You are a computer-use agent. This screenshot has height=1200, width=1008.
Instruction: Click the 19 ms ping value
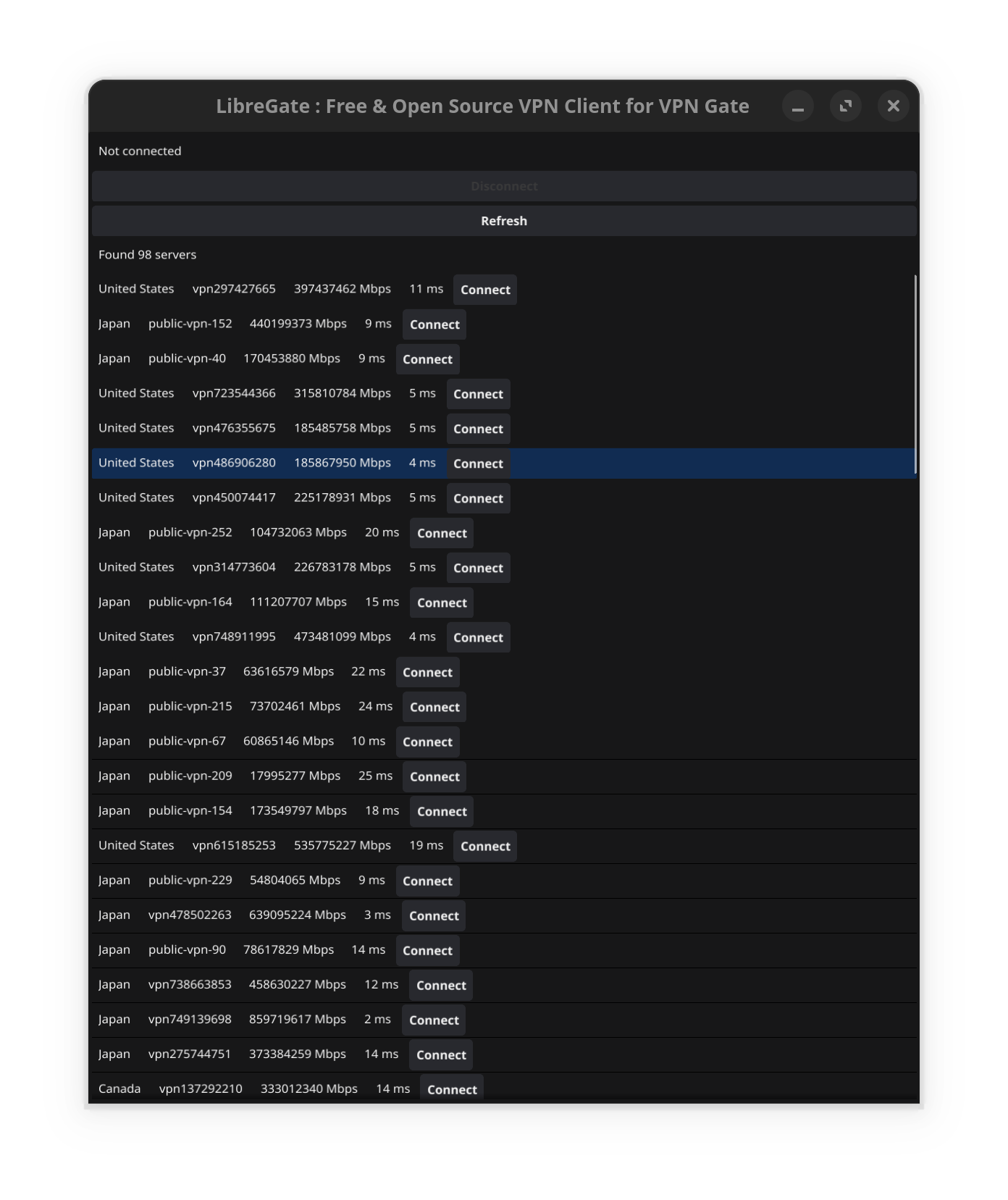tap(426, 845)
